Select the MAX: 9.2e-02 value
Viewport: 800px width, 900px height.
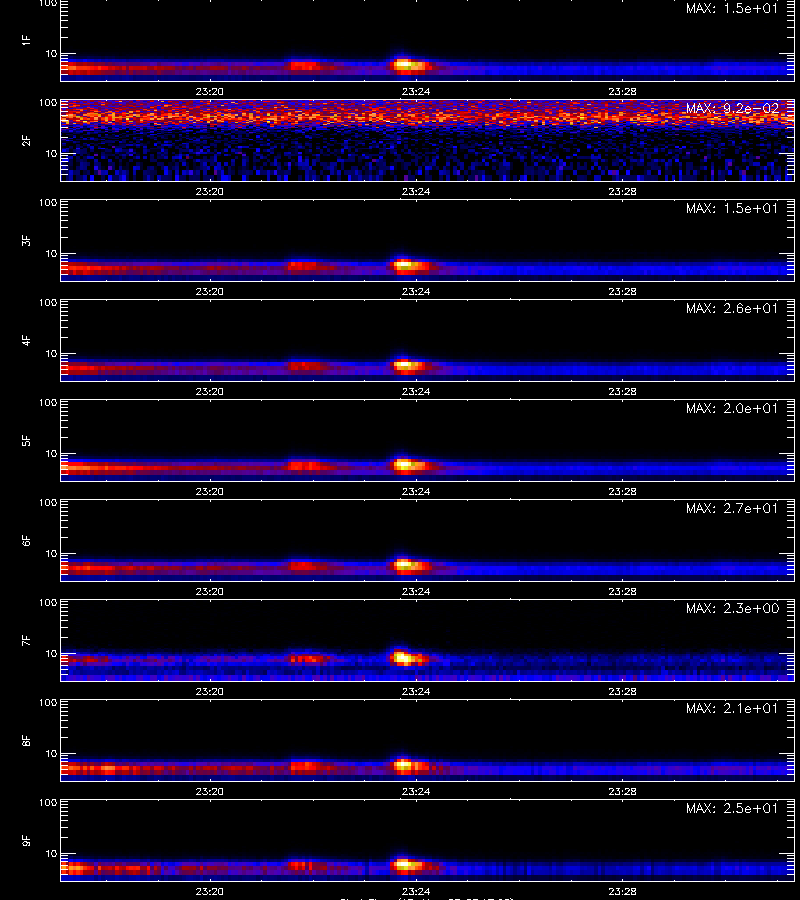point(732,108)
